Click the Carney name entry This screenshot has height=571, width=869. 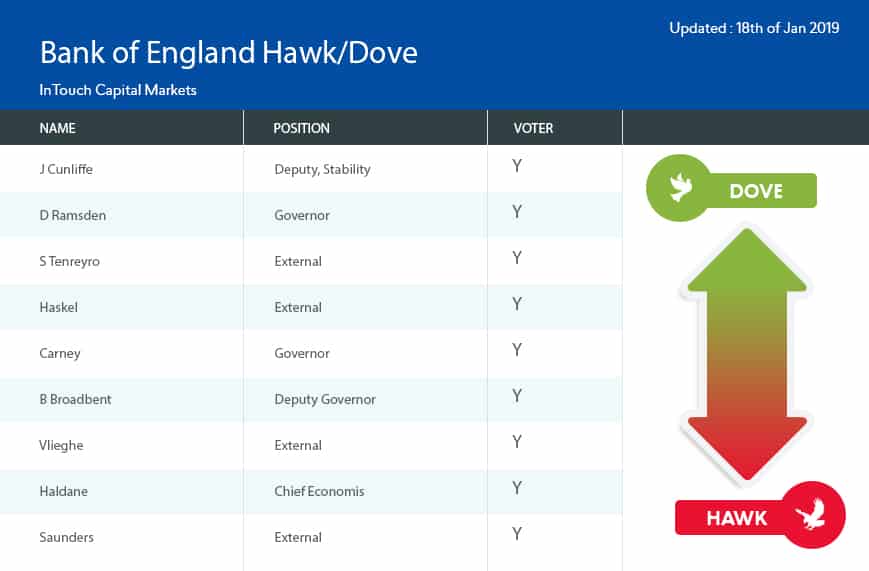point(59,353)
